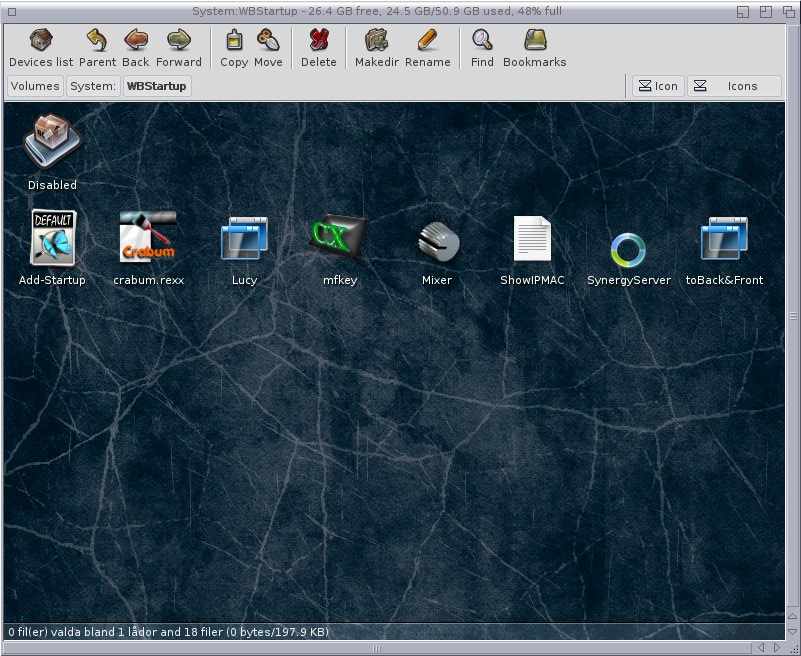Viewport: 801px width, 656px height.
Task: Click the zoom gadget in title bar
Action: coord(766,12)
